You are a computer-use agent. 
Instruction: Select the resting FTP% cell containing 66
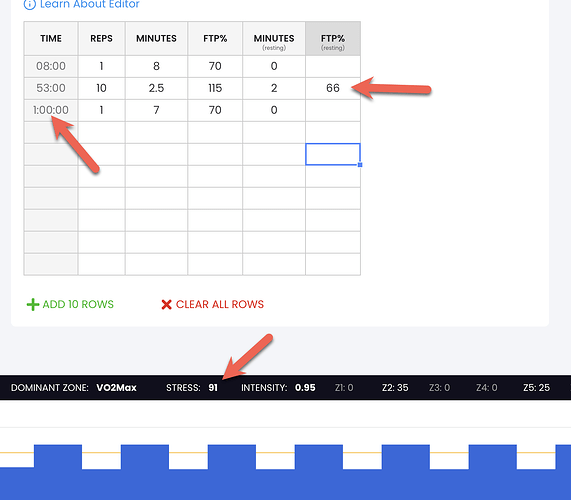[333, 88]
